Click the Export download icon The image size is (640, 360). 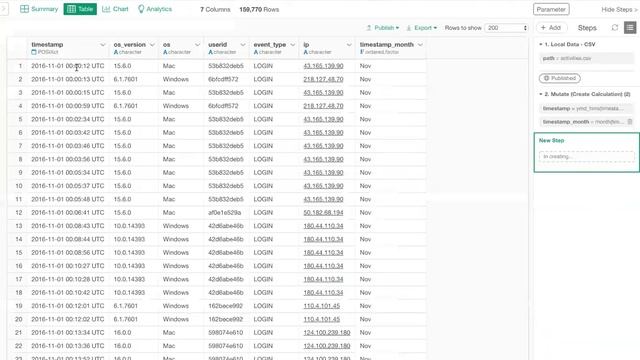click(x=409, y=28)
